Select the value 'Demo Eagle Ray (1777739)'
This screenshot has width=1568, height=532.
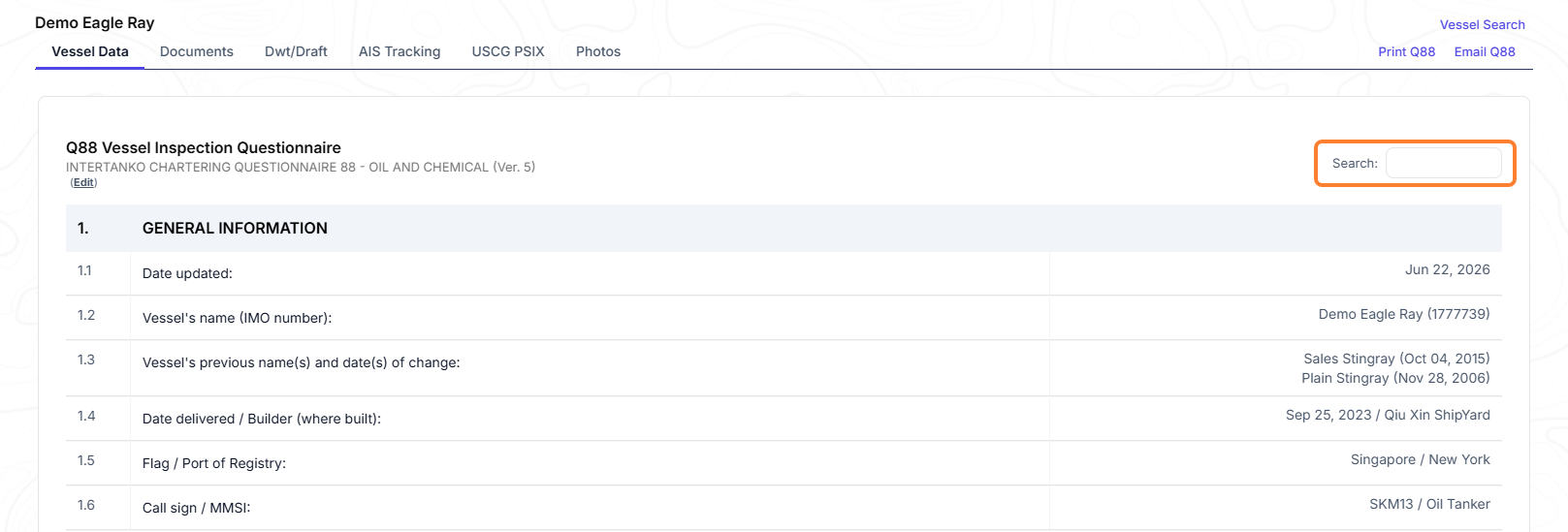pyautogui.click(x=1404, y=314)
